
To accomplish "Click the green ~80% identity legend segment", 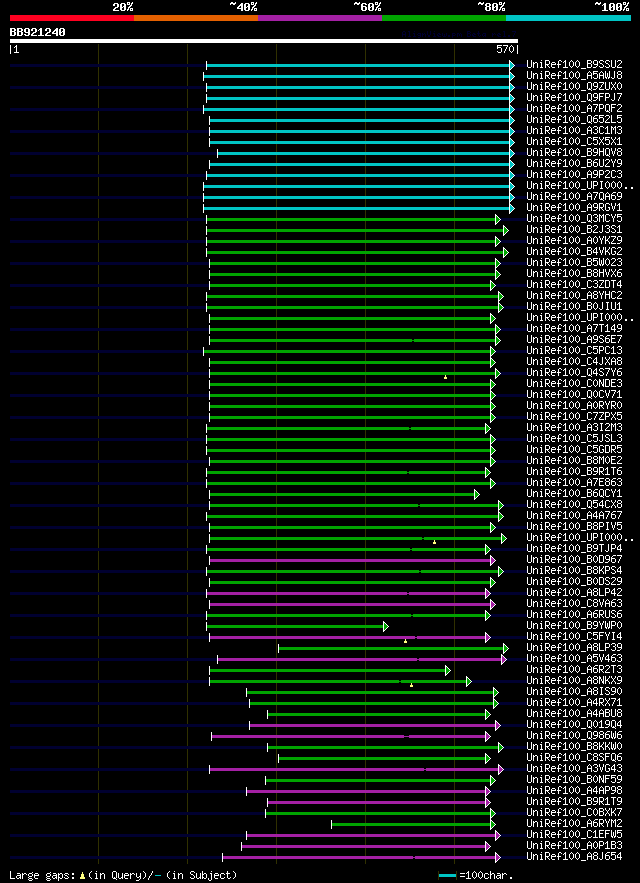I will [444, 18].
